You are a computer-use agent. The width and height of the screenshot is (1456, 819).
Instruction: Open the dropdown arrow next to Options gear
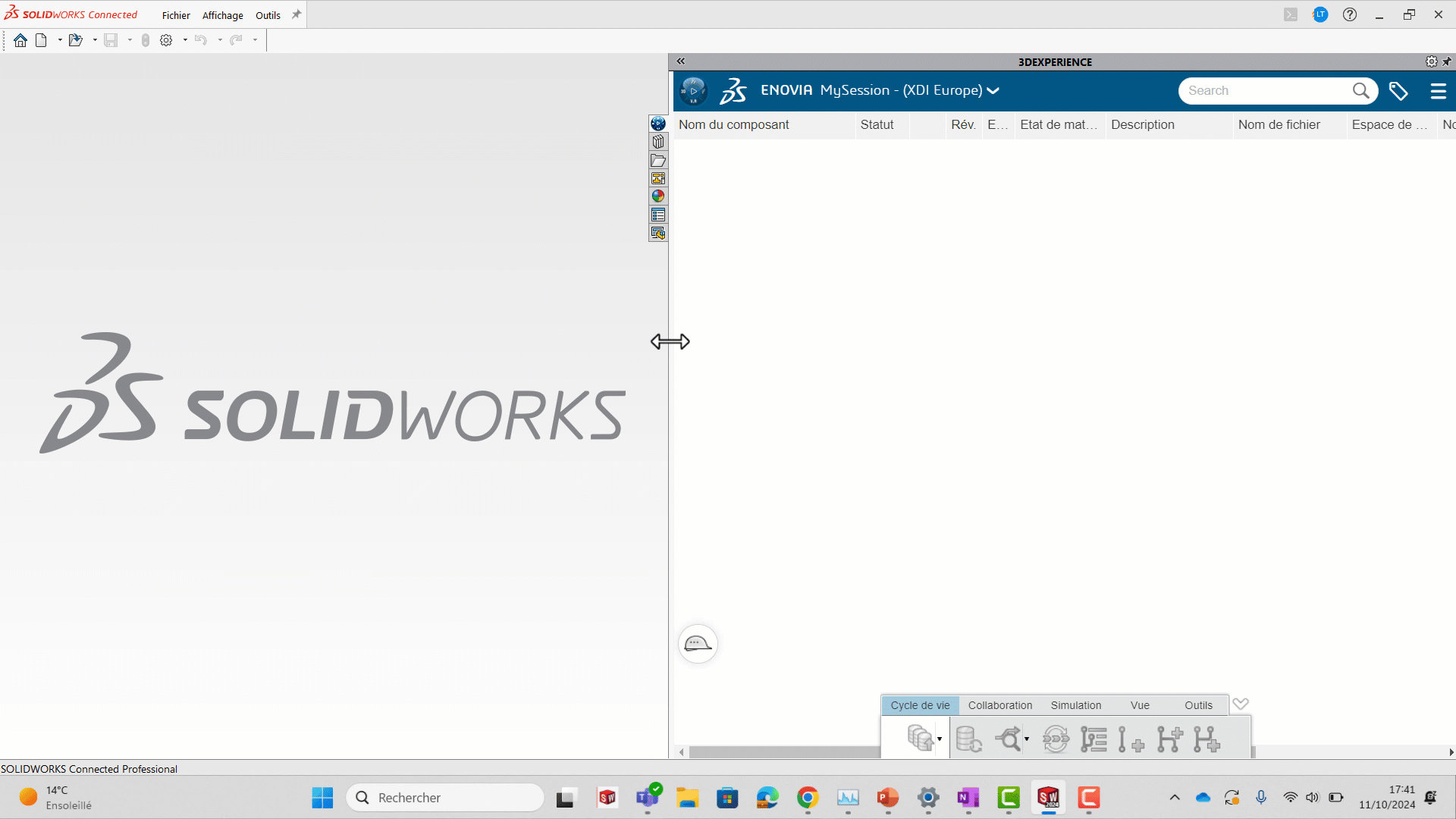(185, 40)
